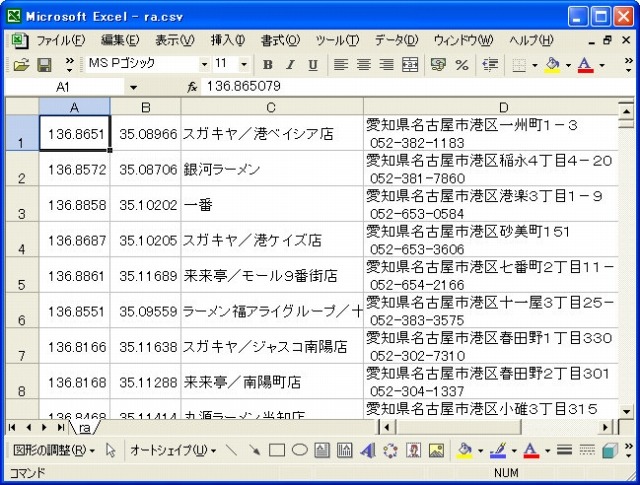Go to first sheet tab arrow
The width and height of the screenshot is (640, 485).
(12, 427)
